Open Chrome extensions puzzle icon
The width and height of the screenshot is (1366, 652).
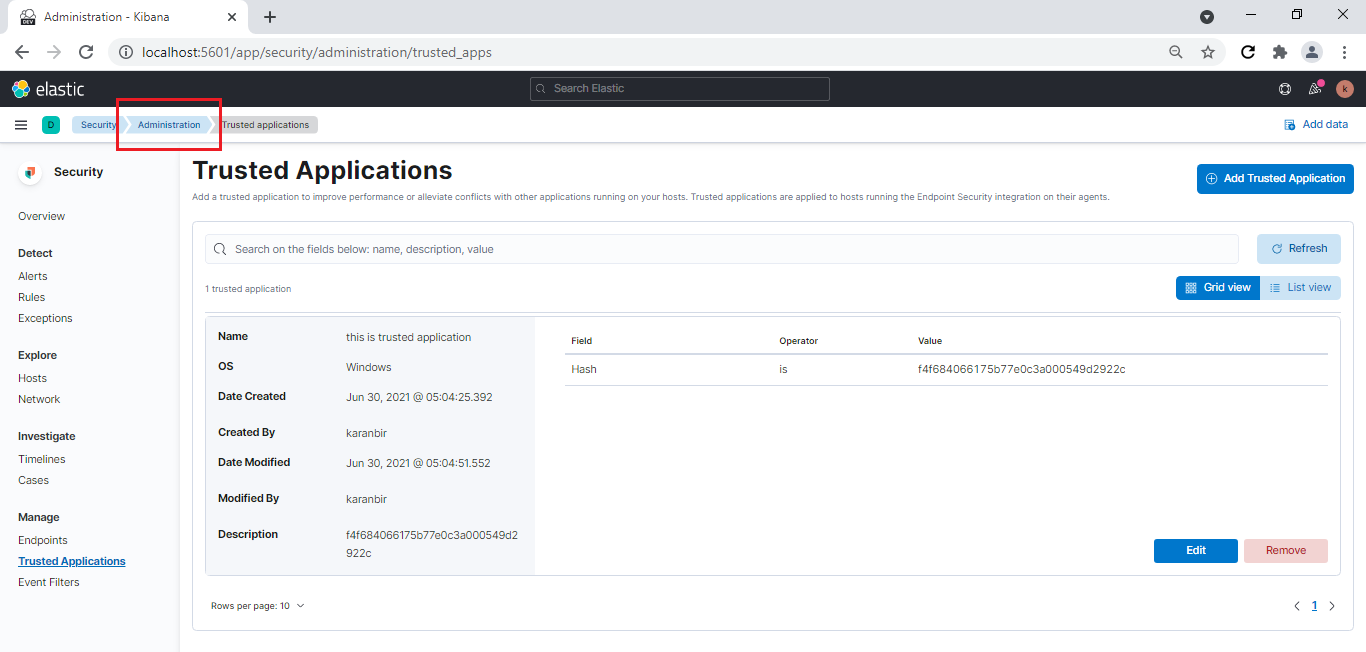coord(1280,51)
